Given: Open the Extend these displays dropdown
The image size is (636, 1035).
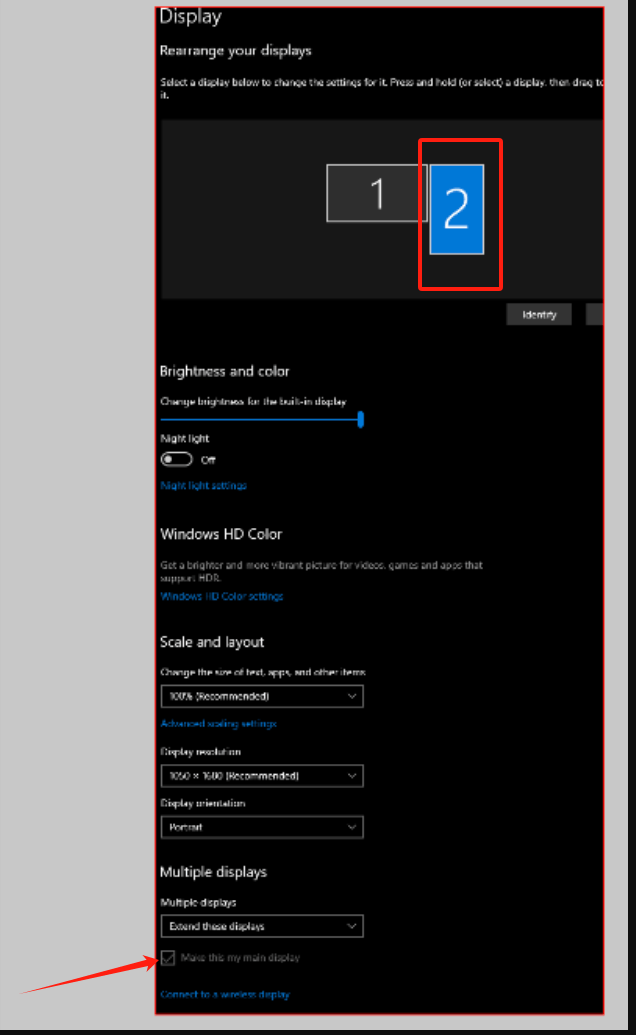Looking at the screenshot, I should pyautogui.click(x=262, y=926).
